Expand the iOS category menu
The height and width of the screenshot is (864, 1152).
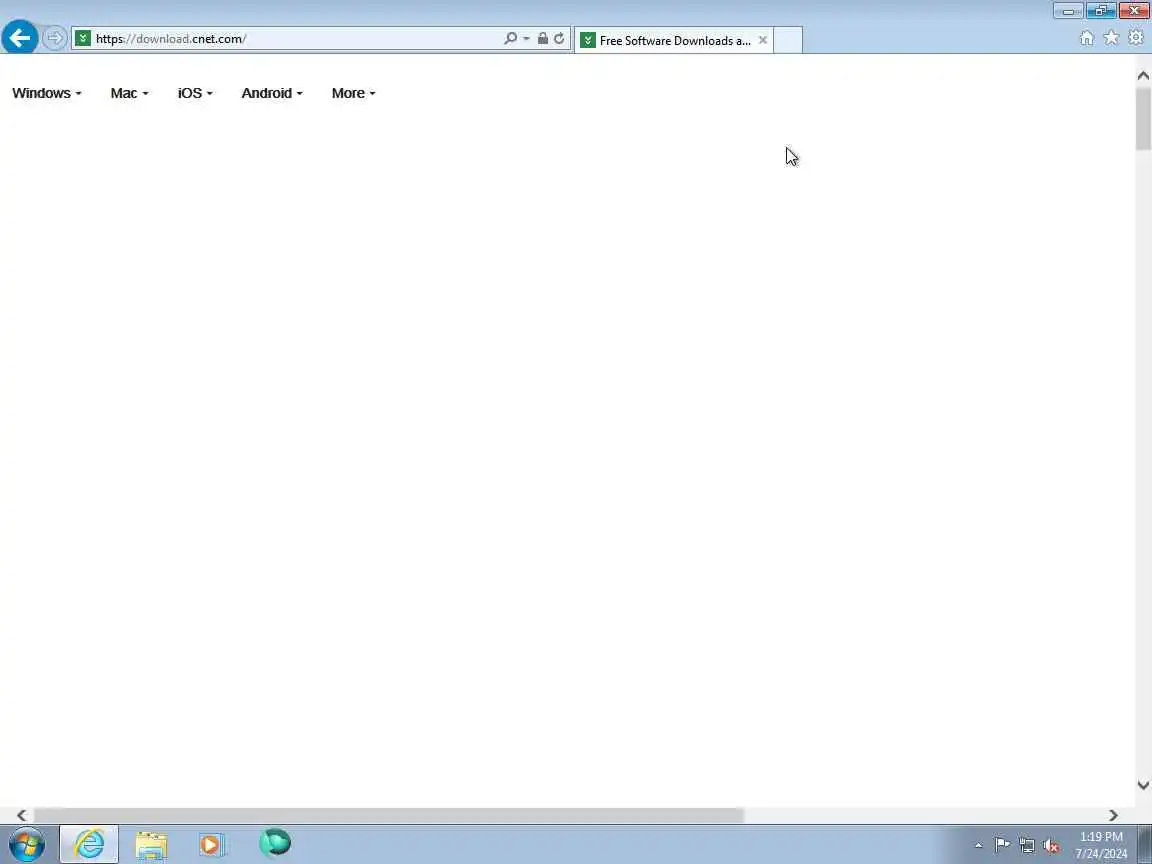pos(195,93)
